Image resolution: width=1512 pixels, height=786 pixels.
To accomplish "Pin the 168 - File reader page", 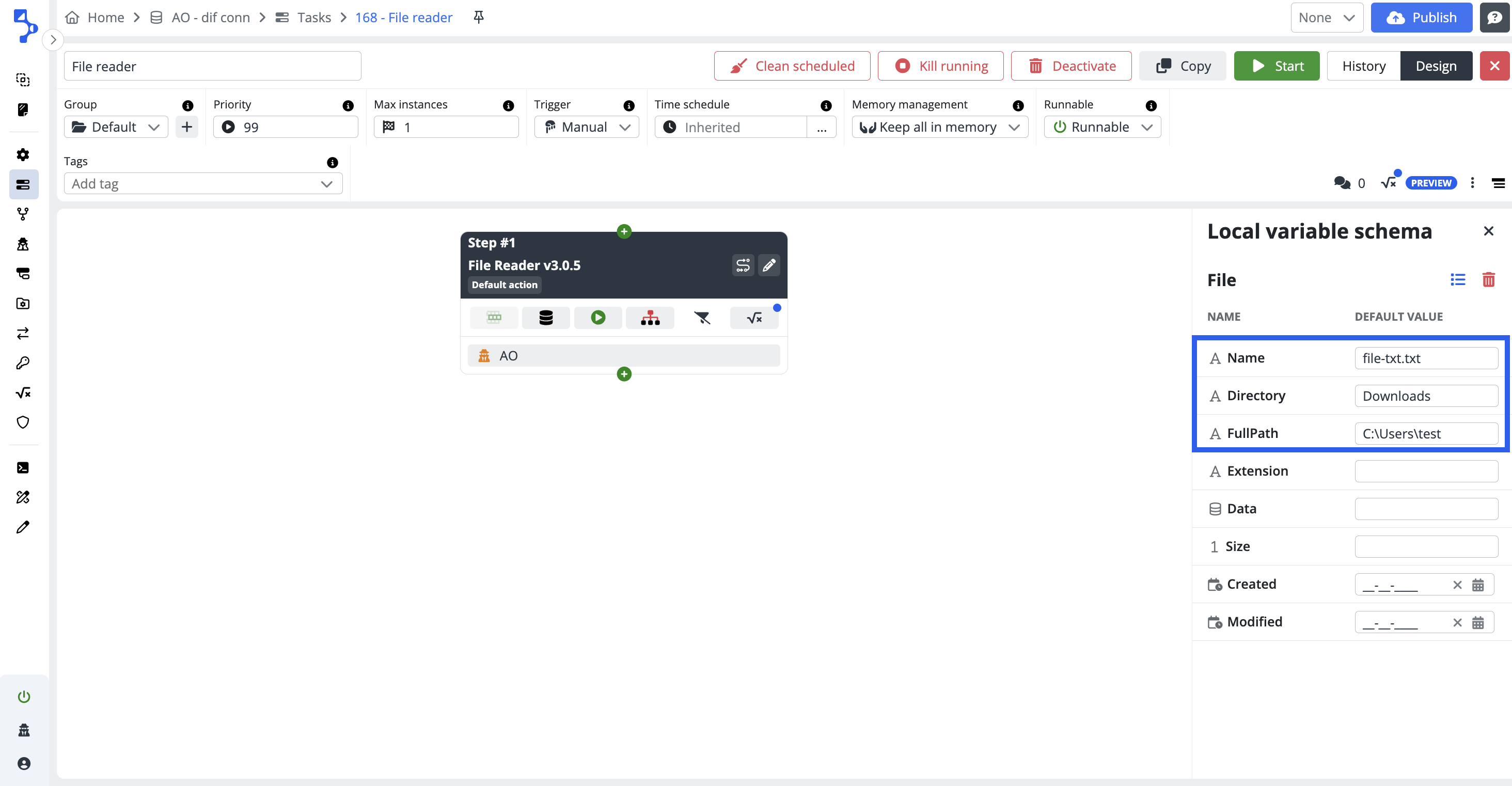I will click(478, 17).
